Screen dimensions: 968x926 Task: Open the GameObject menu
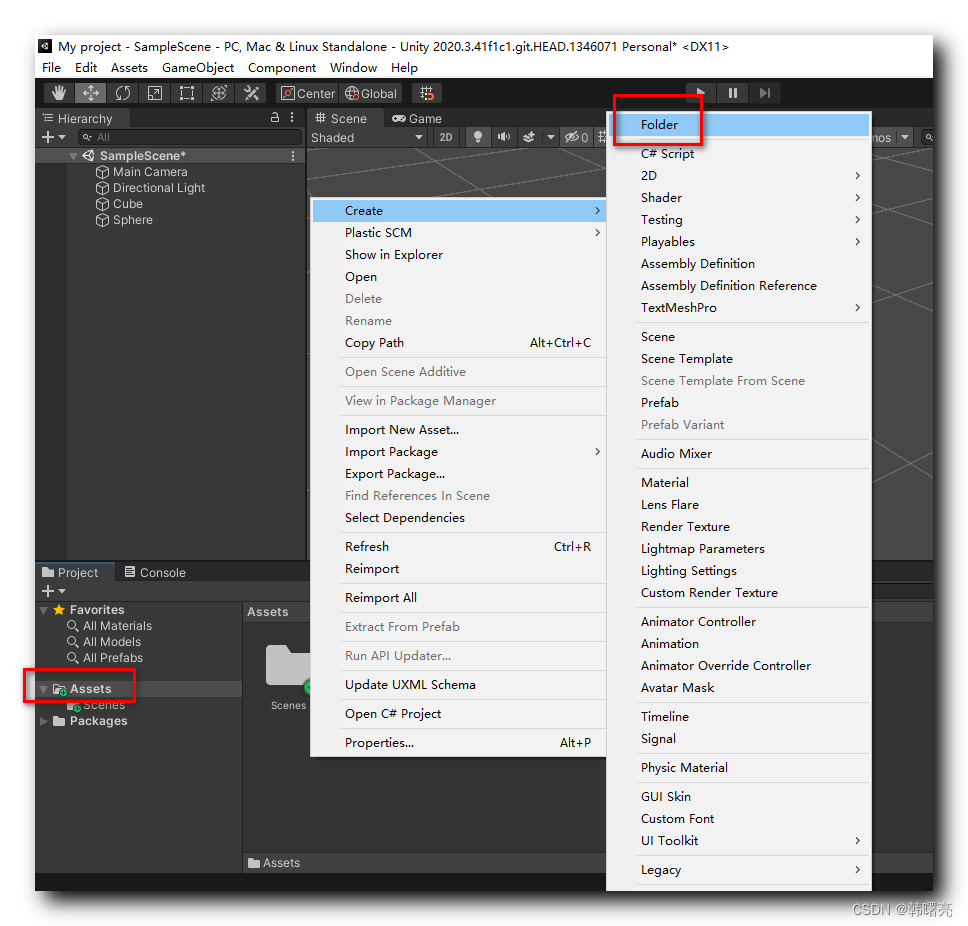click(198, 67)
